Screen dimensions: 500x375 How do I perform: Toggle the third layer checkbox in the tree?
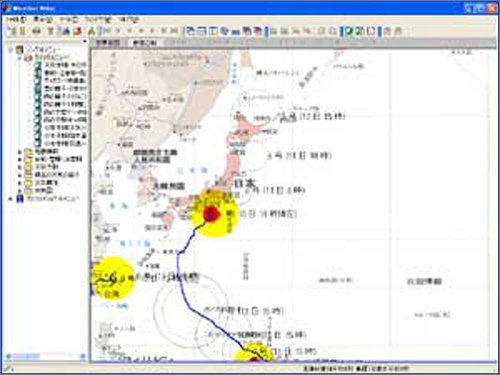pyautogui.click(x=38, y=81)
